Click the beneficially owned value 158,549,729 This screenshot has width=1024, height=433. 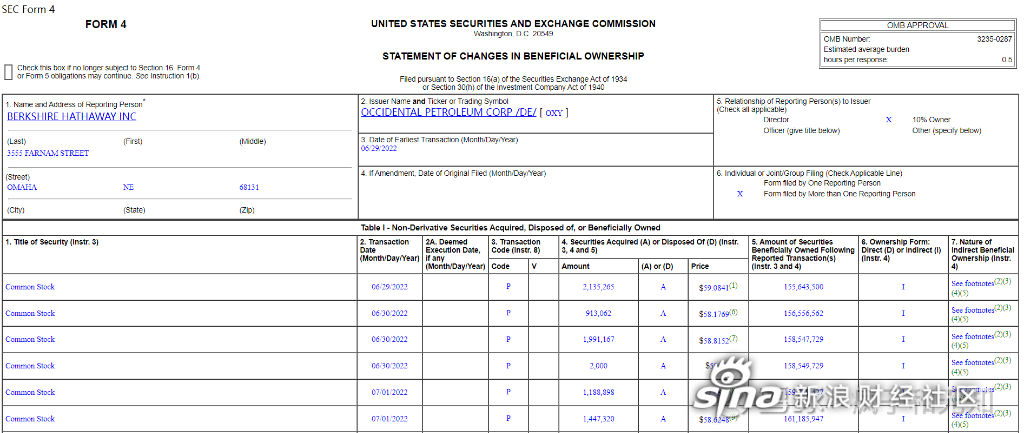tap(805, 366)
